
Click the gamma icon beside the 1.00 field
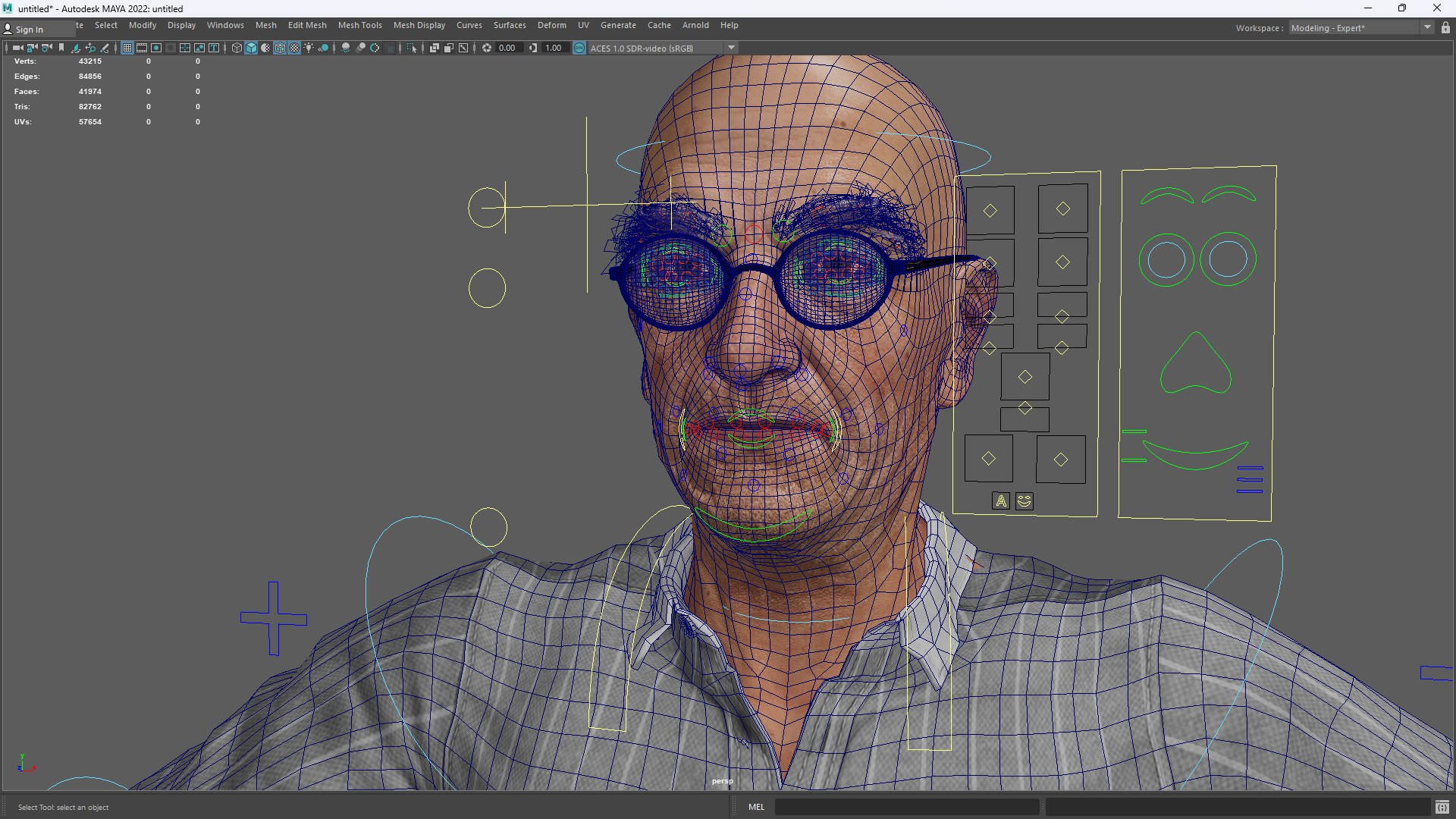click(x=533, y=48)
